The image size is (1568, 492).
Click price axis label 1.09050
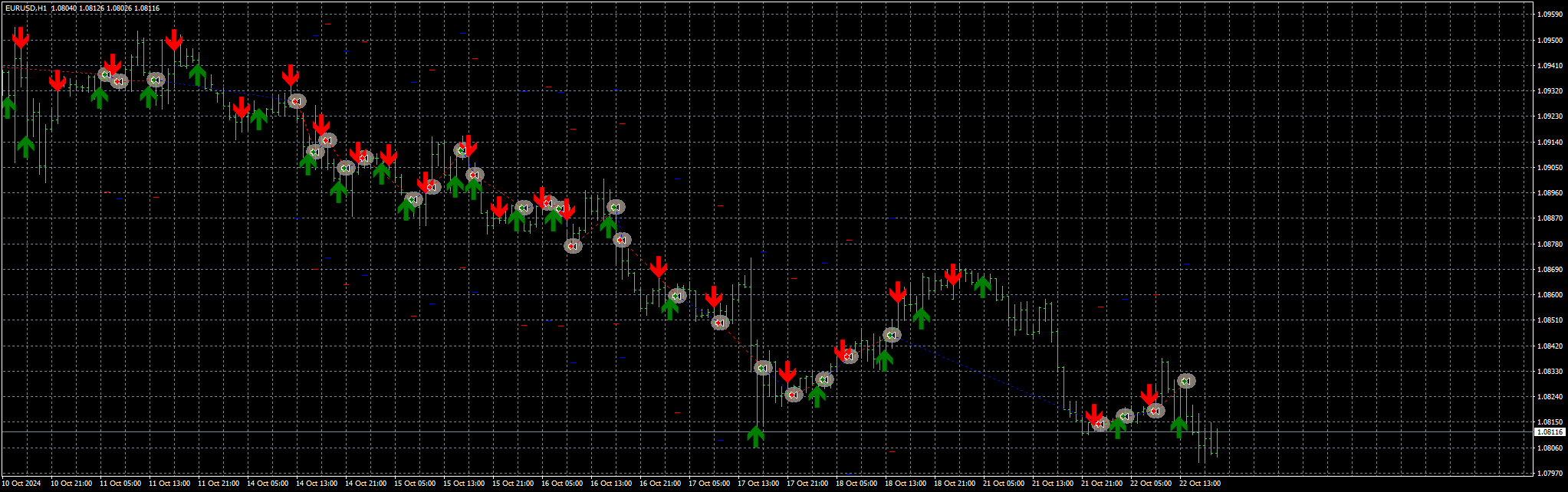1550,167
